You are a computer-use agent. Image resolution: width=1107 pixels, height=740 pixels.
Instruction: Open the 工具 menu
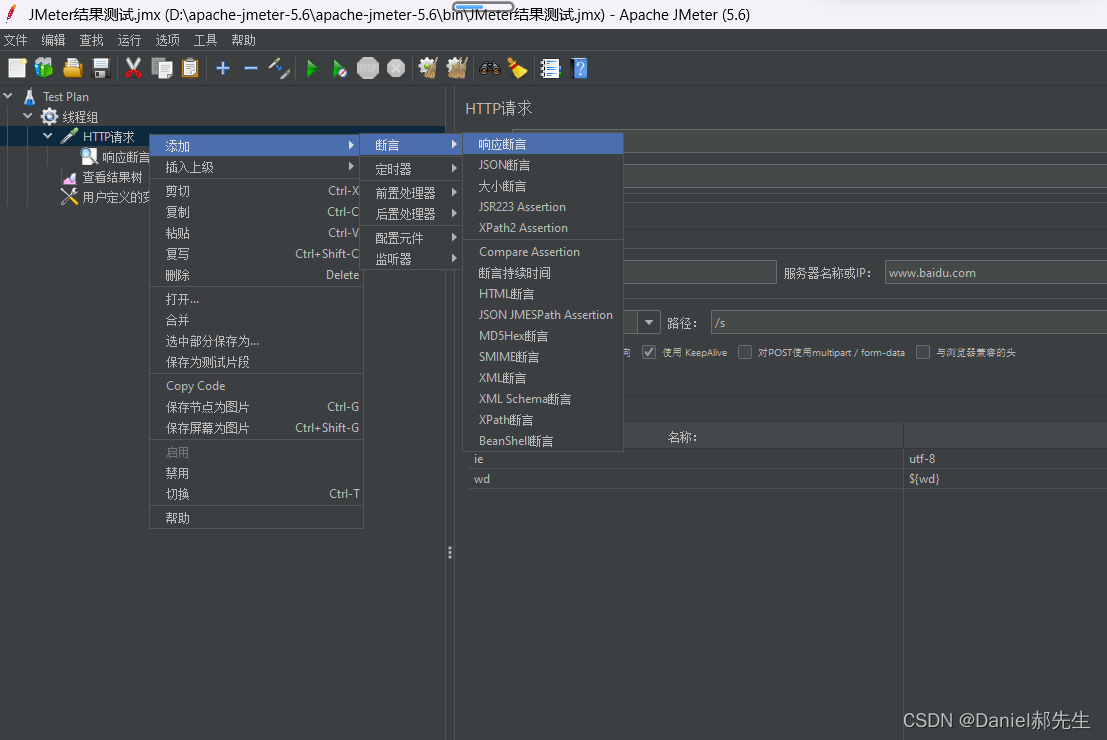205,40
